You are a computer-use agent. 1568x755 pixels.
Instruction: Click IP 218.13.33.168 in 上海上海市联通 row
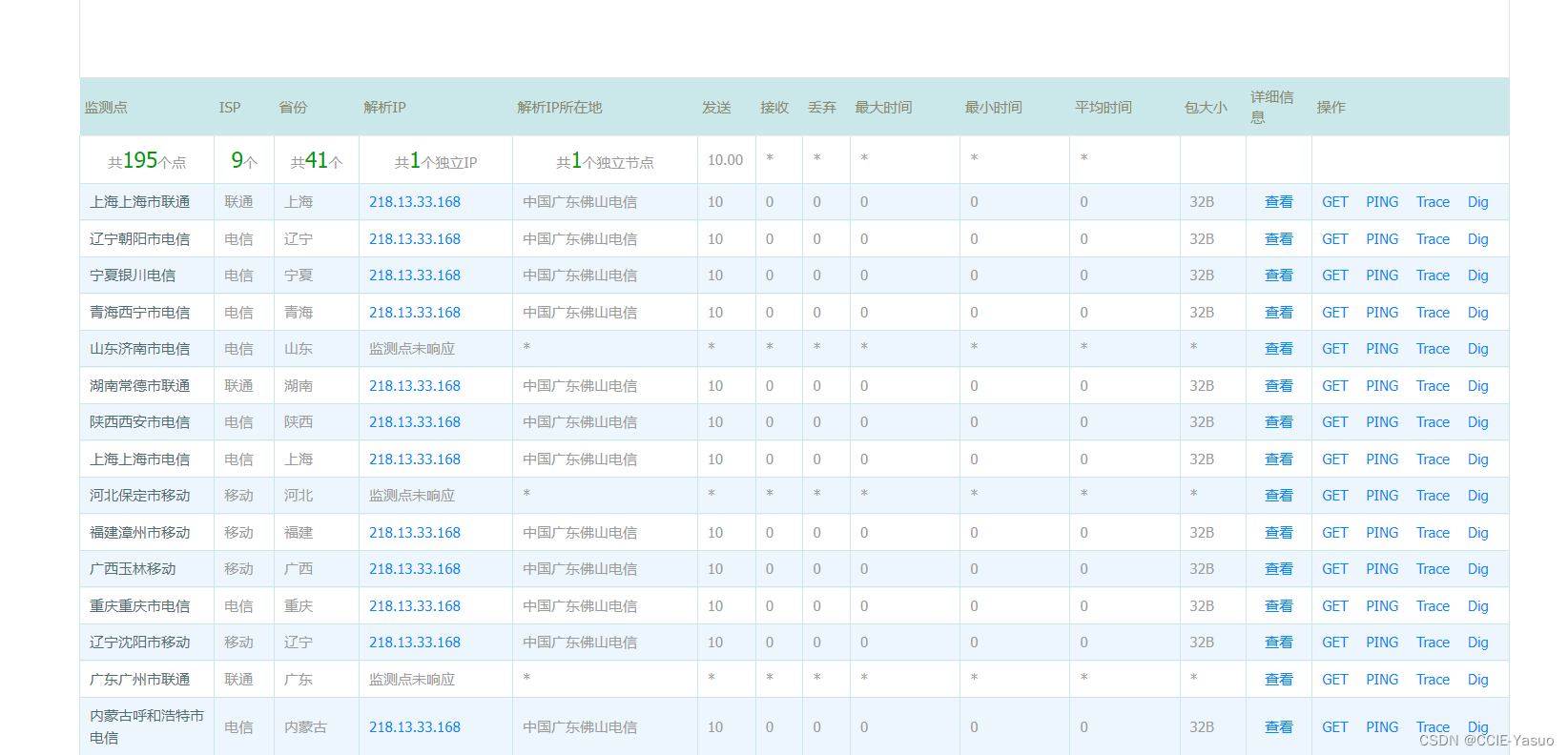(415, 202)
